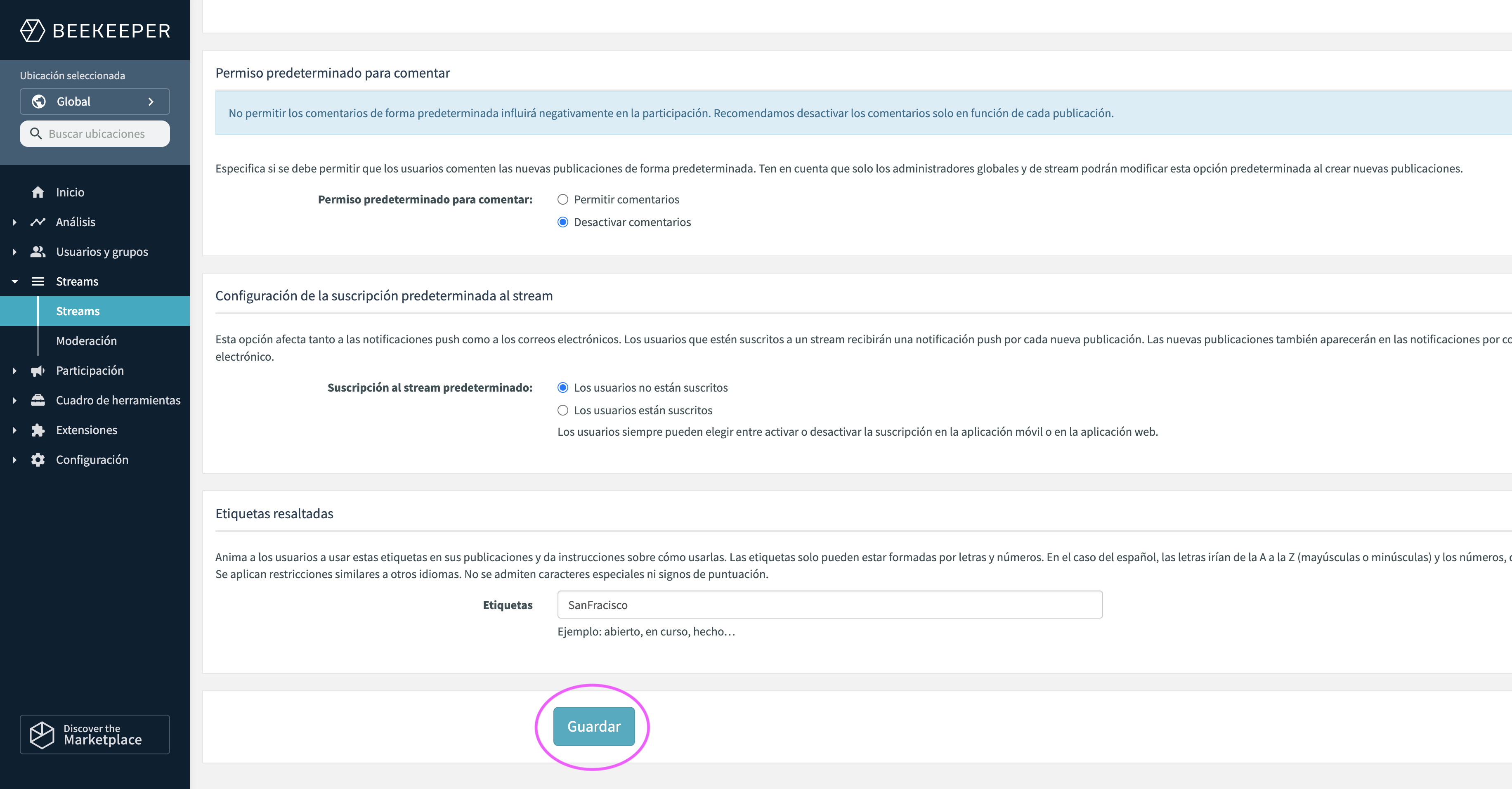1512x789 pixels.
Task: Select the Permitir comentarios radio button
Action: (562, 200)
